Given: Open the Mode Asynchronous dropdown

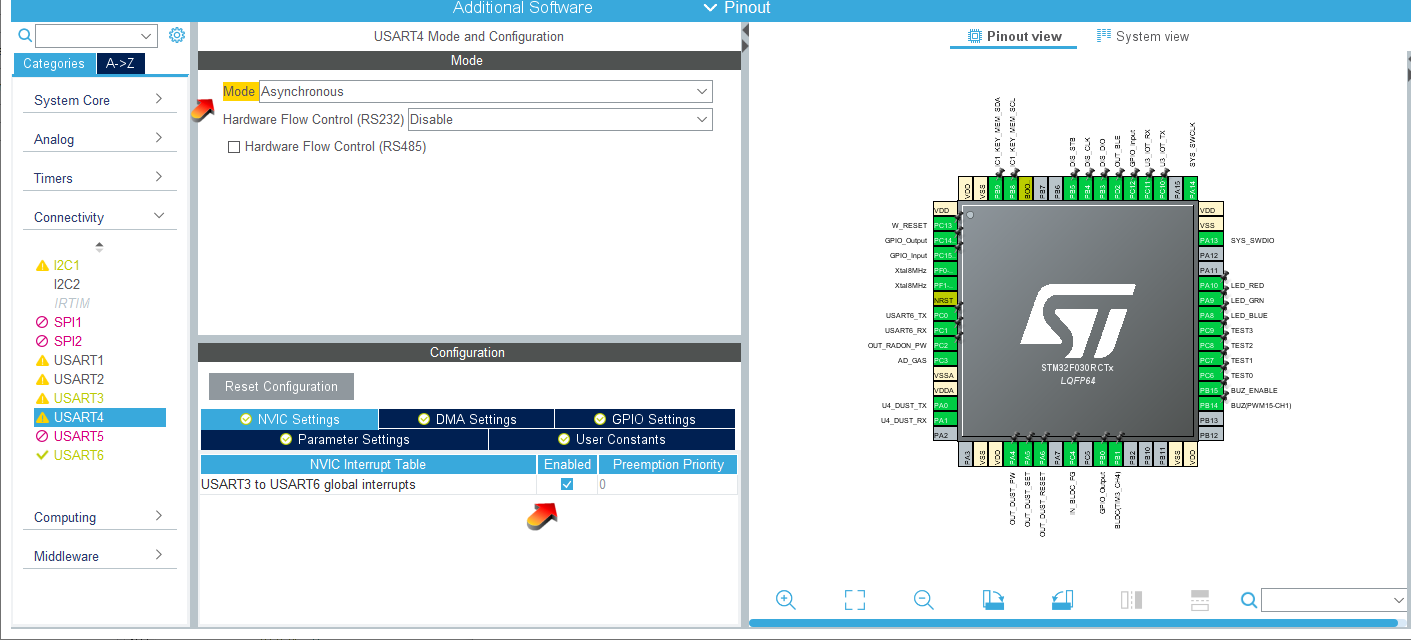Looking at the screenshot, I should tap(486, 92).
